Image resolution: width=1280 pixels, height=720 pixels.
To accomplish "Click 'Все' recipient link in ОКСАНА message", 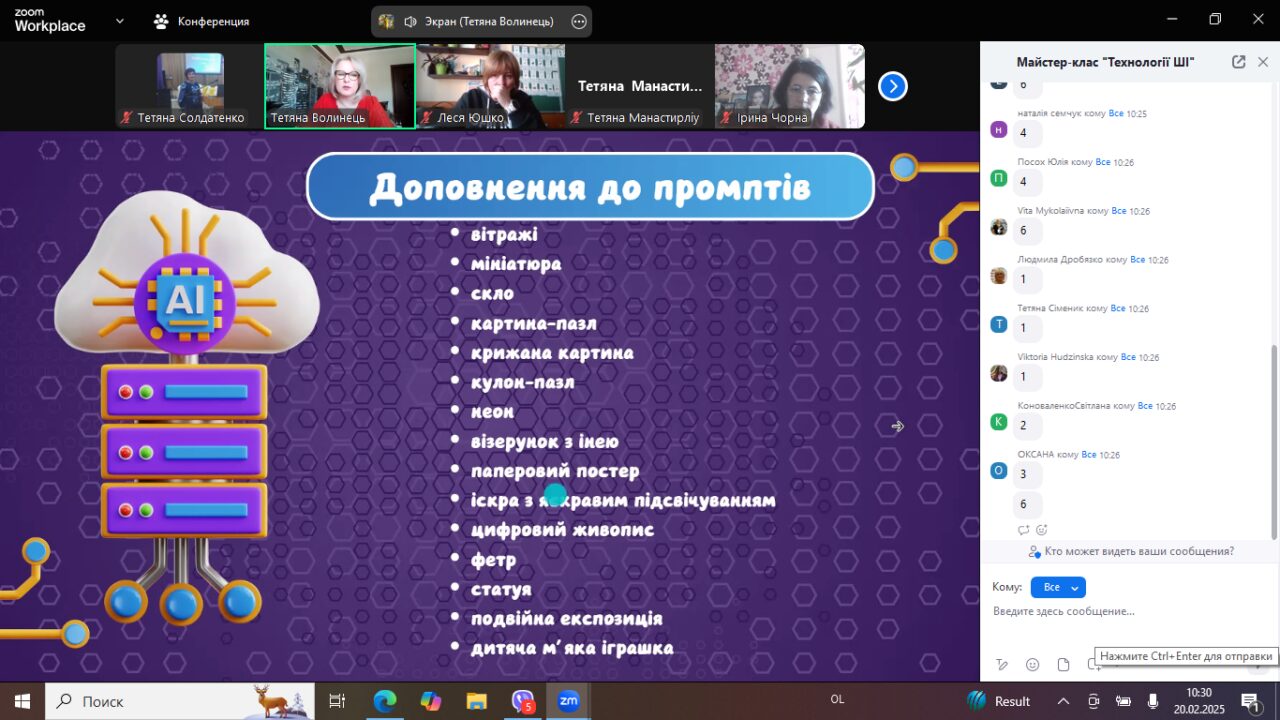I will 1090,455.
